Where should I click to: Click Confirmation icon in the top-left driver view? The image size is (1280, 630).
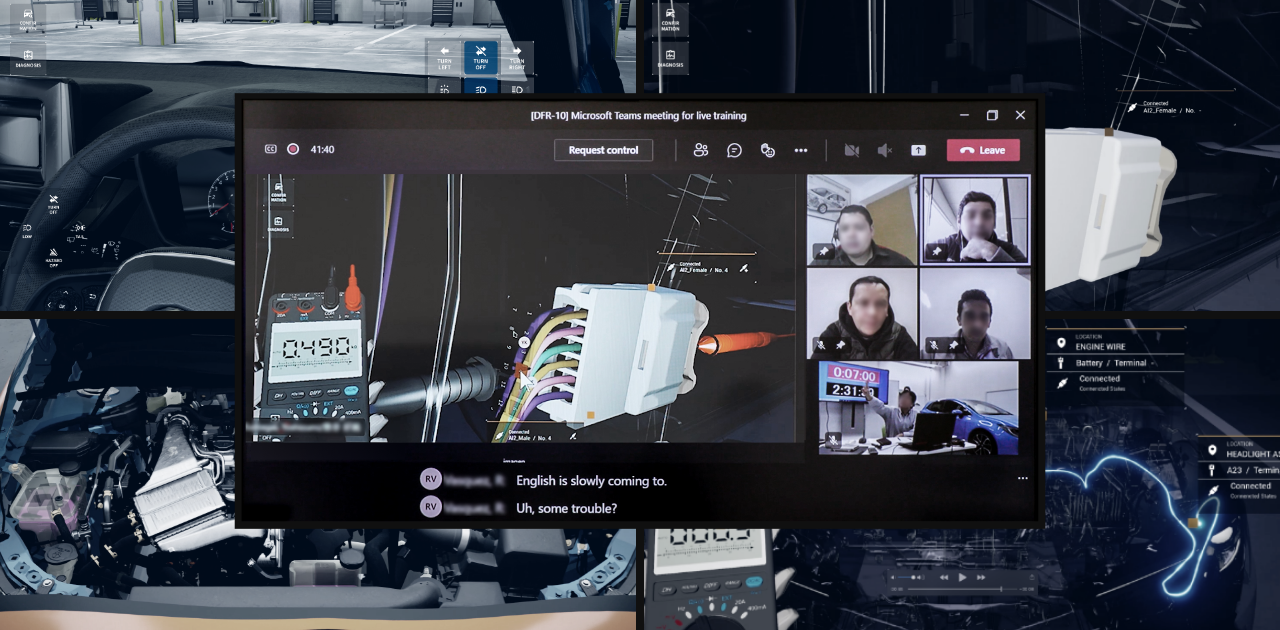tap(27, 20)
